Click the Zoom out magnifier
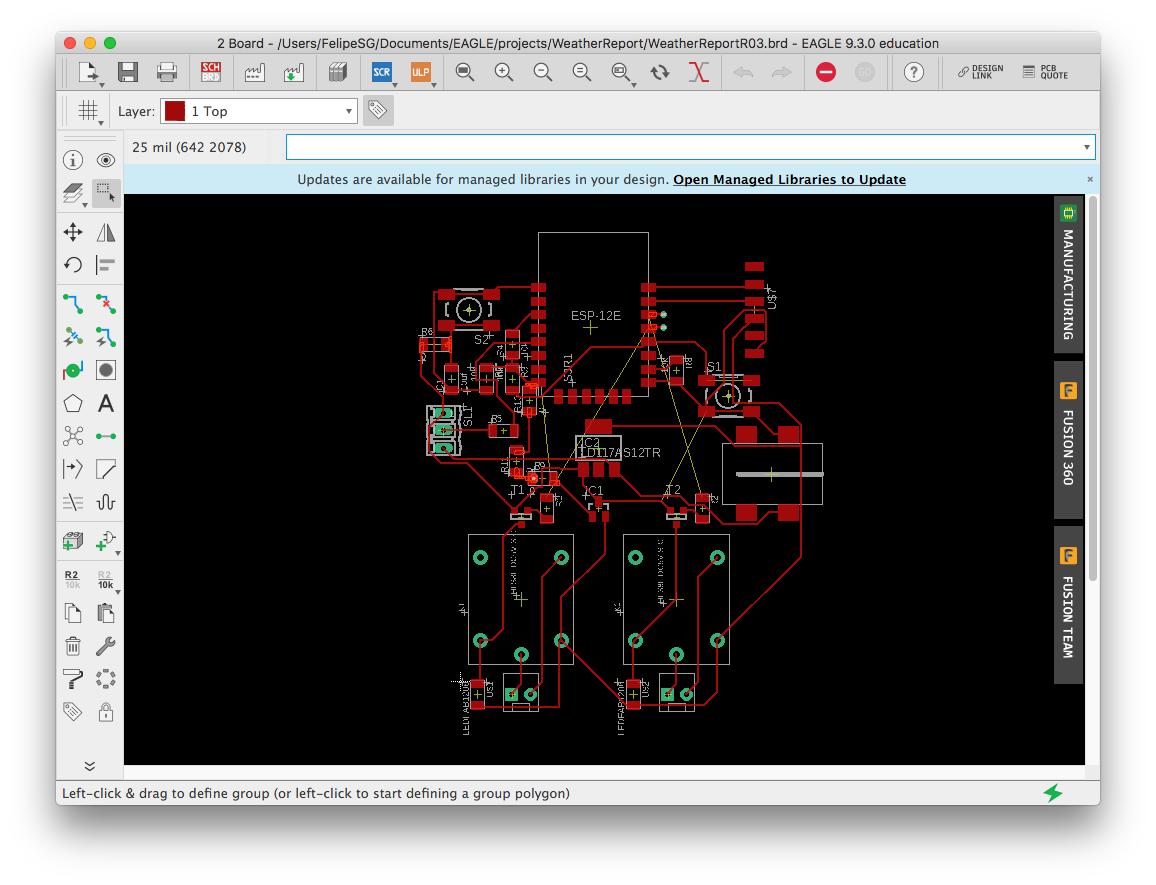Image resolution: width=1156 pixels, height=885 pixels. tap(543, 72)
